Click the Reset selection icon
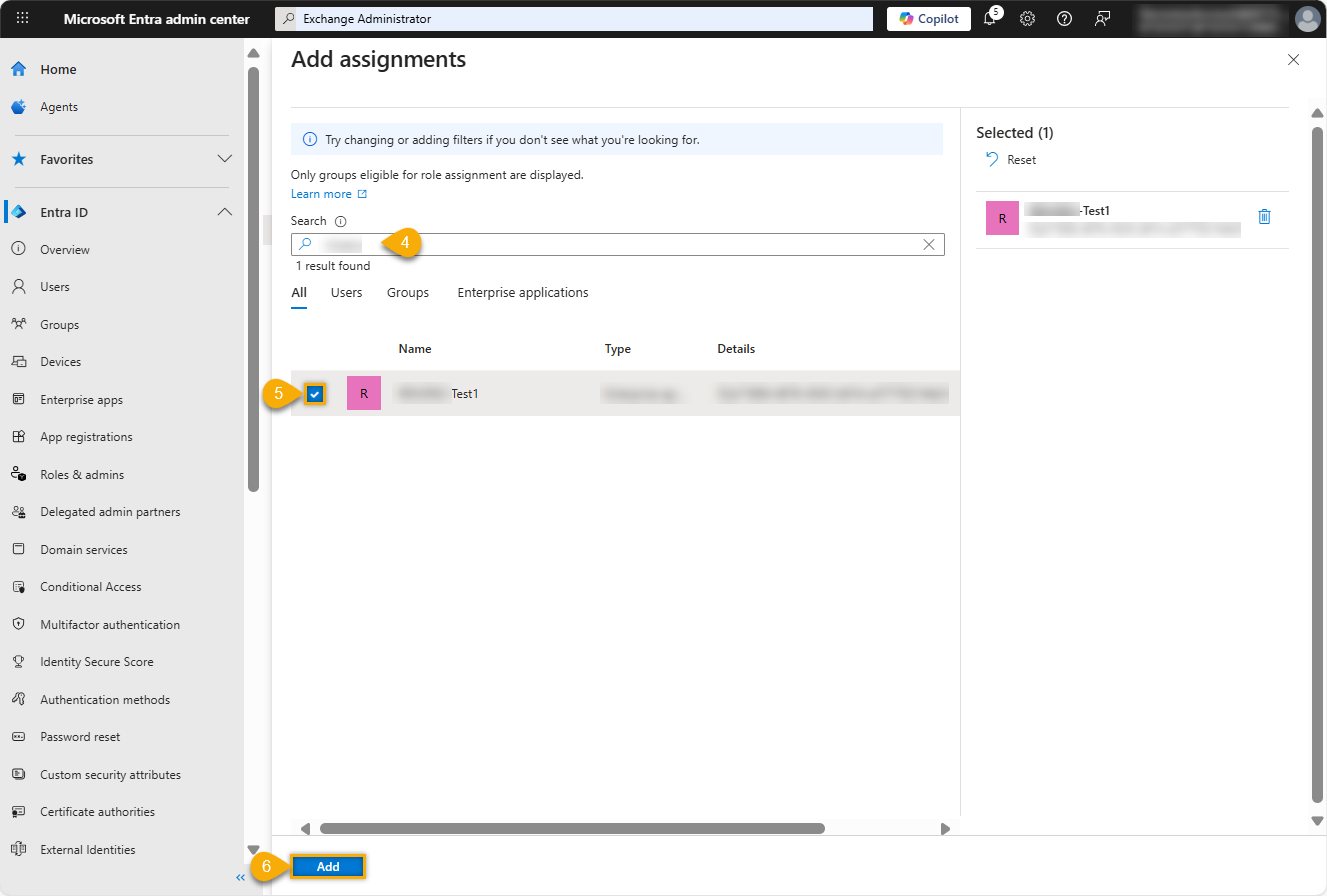 (992, 159)
